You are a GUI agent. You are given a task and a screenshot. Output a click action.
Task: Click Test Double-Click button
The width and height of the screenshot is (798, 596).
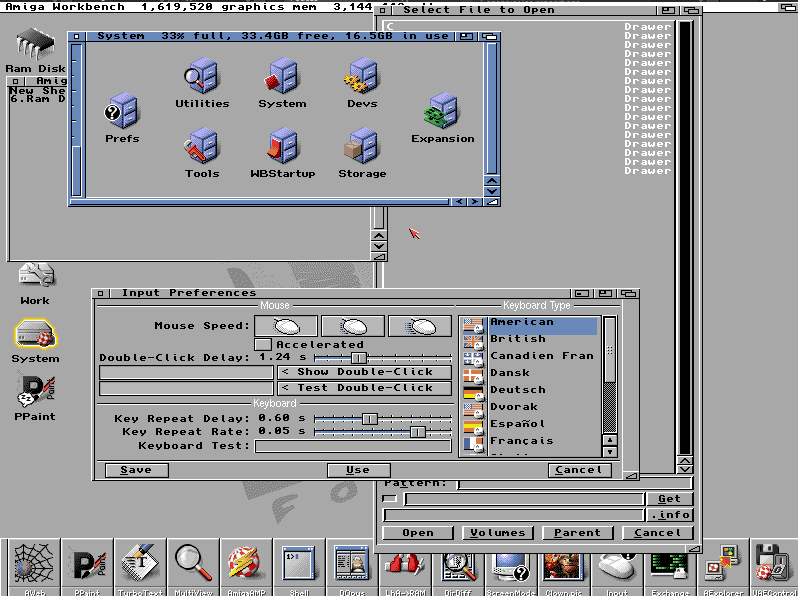point(365,388)
